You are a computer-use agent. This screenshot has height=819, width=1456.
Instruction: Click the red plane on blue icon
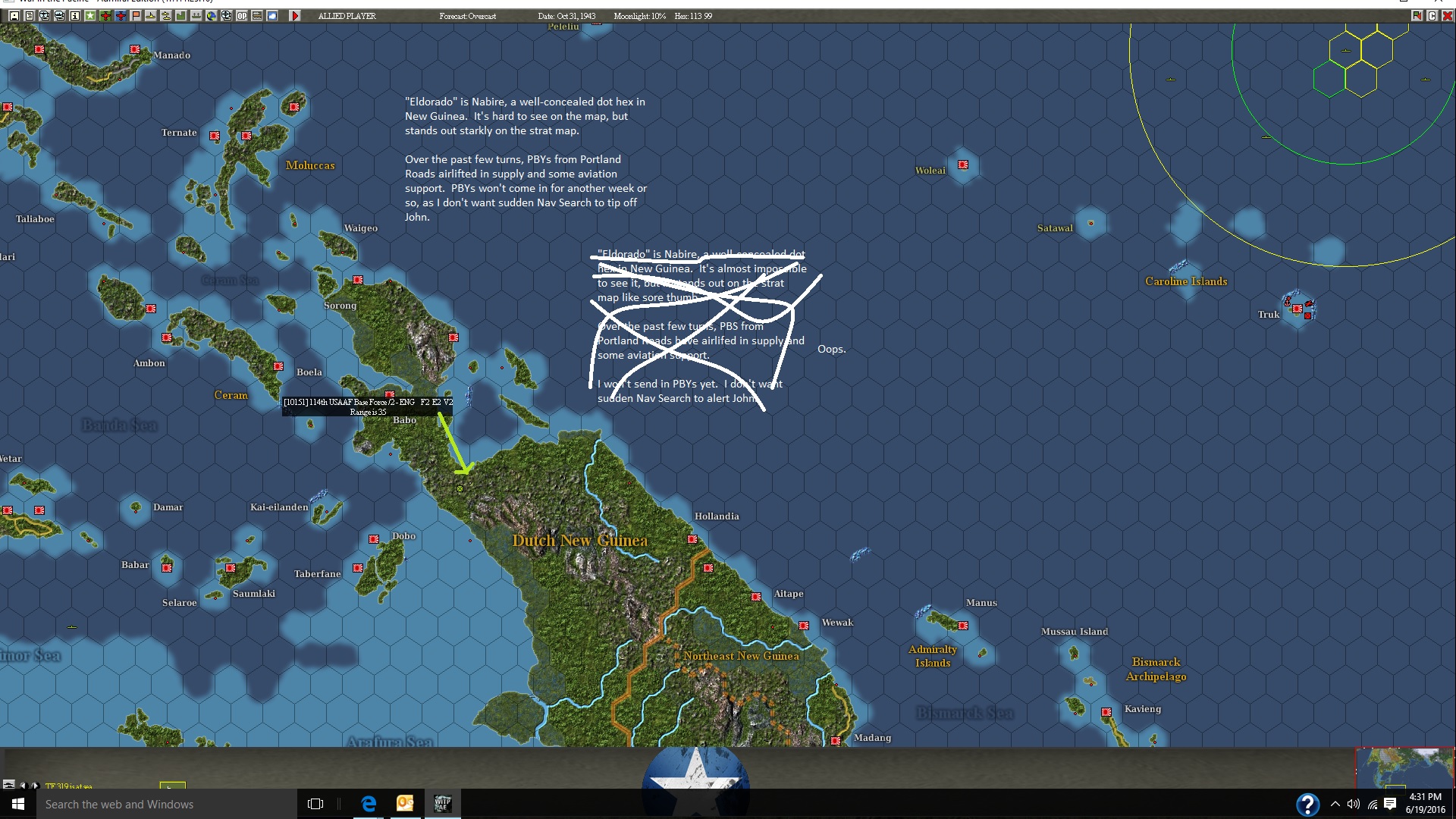[121, 16]
